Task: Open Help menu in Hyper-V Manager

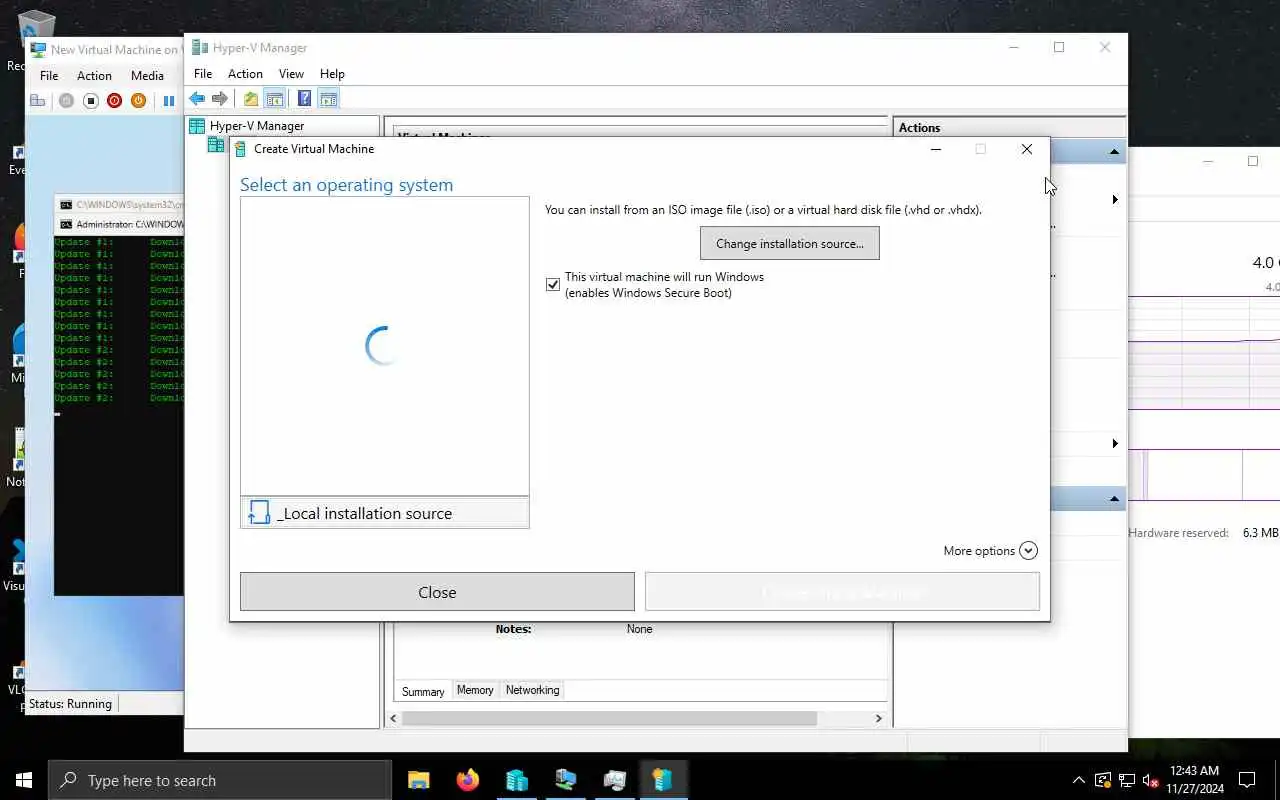Action: click(332, 74)
